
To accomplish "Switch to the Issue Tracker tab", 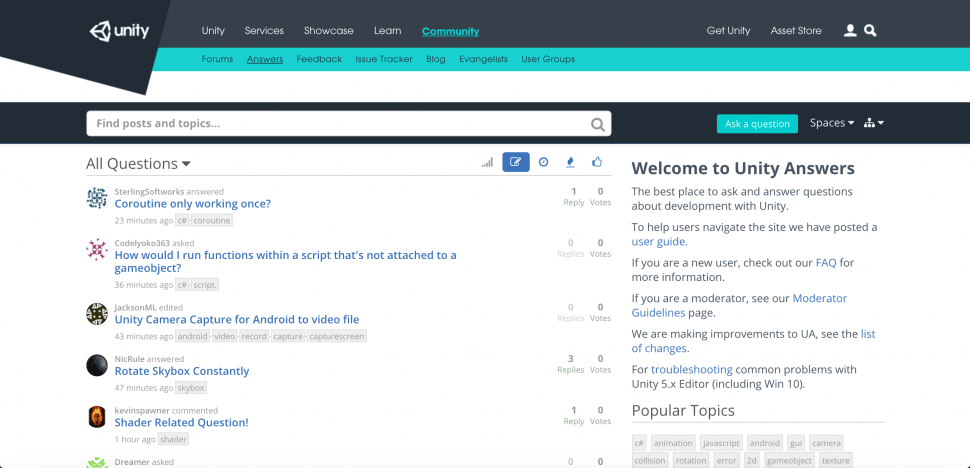I will tap(384, 59).
